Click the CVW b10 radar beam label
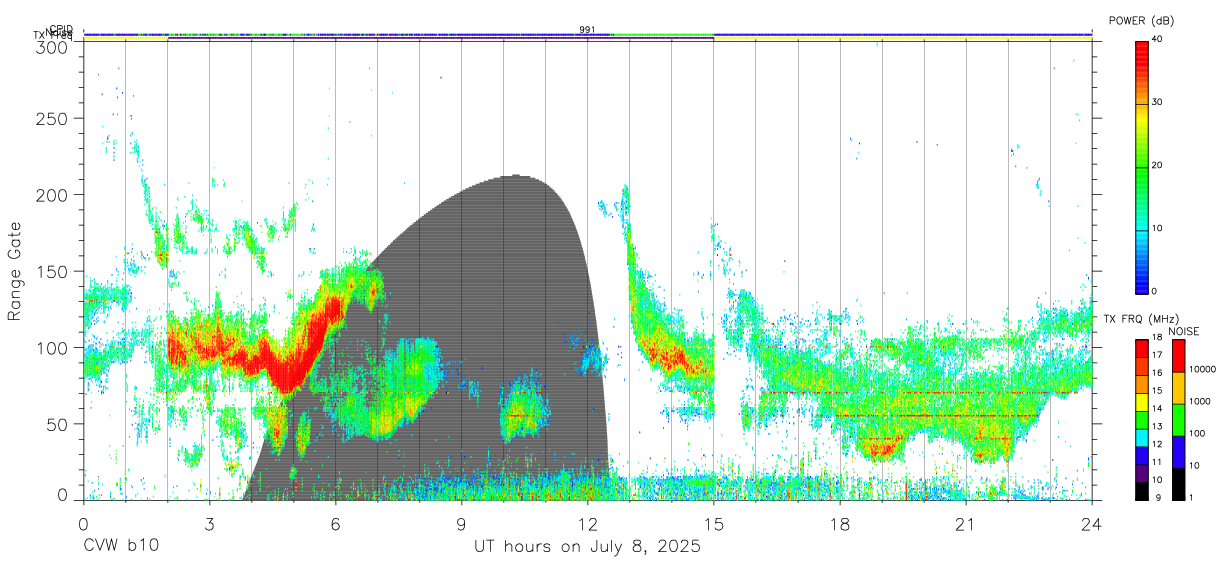1228x567 pixels. 121,547
